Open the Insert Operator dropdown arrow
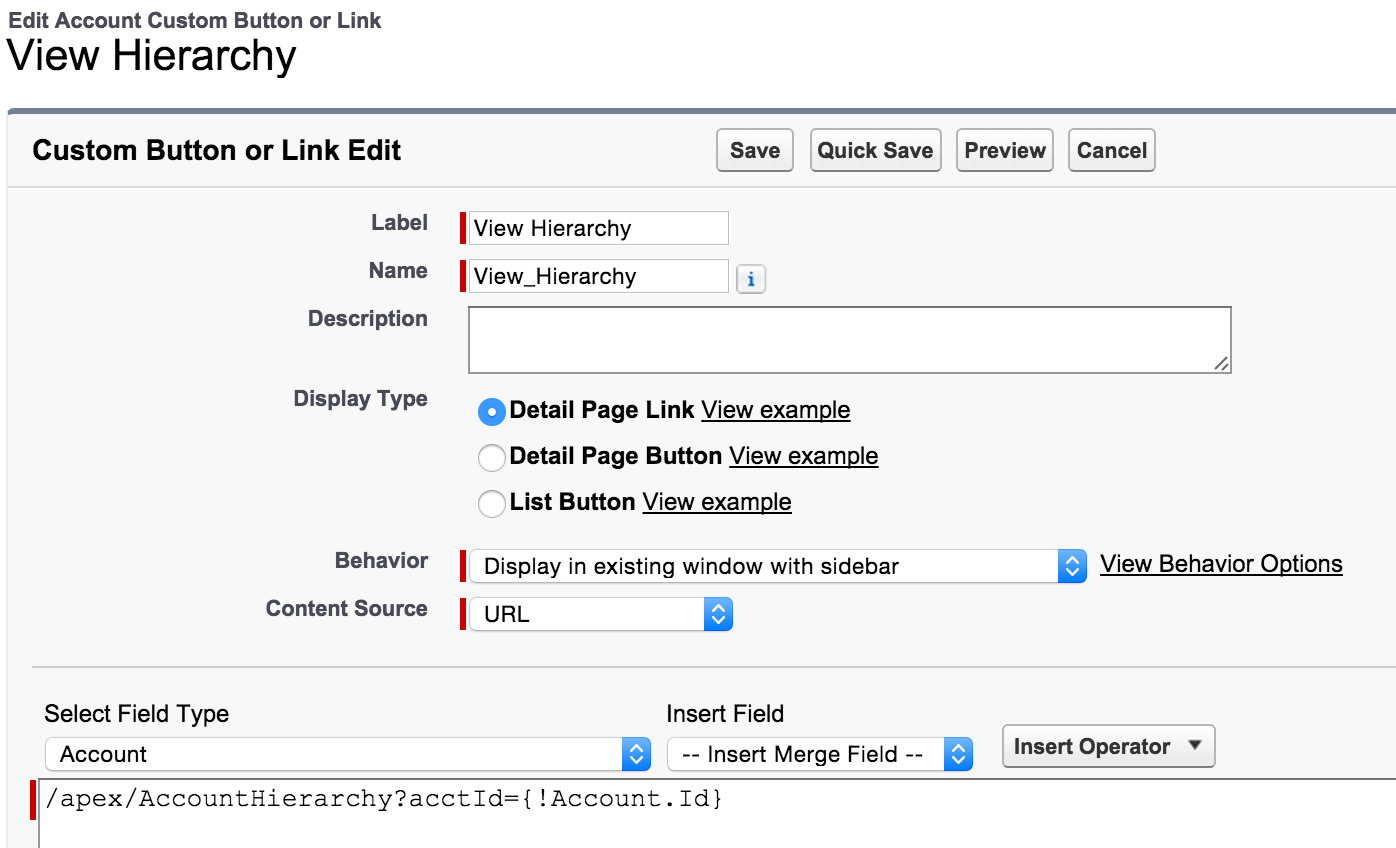Image resolution: width=1396 pixels, height=848 pixels. [x=1193, y=746]
